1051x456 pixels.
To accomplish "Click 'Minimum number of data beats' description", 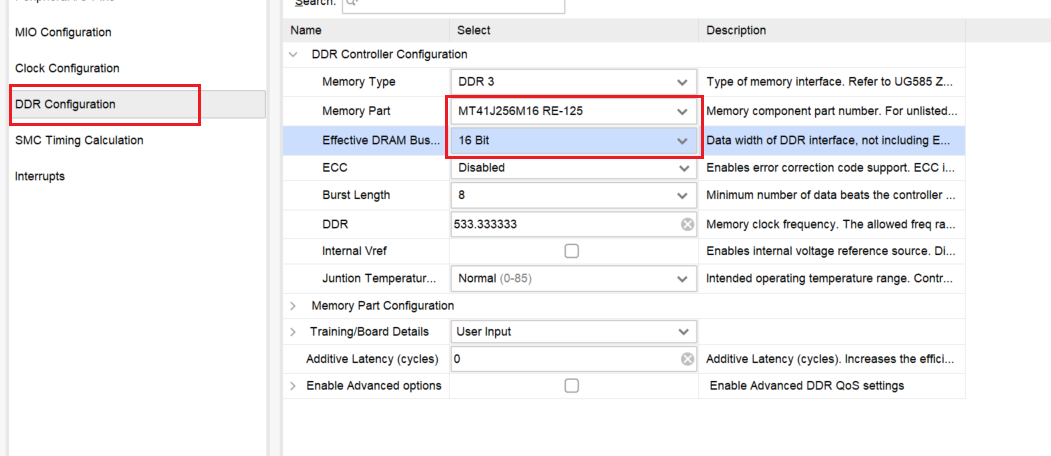I will (x=830, y=196).
